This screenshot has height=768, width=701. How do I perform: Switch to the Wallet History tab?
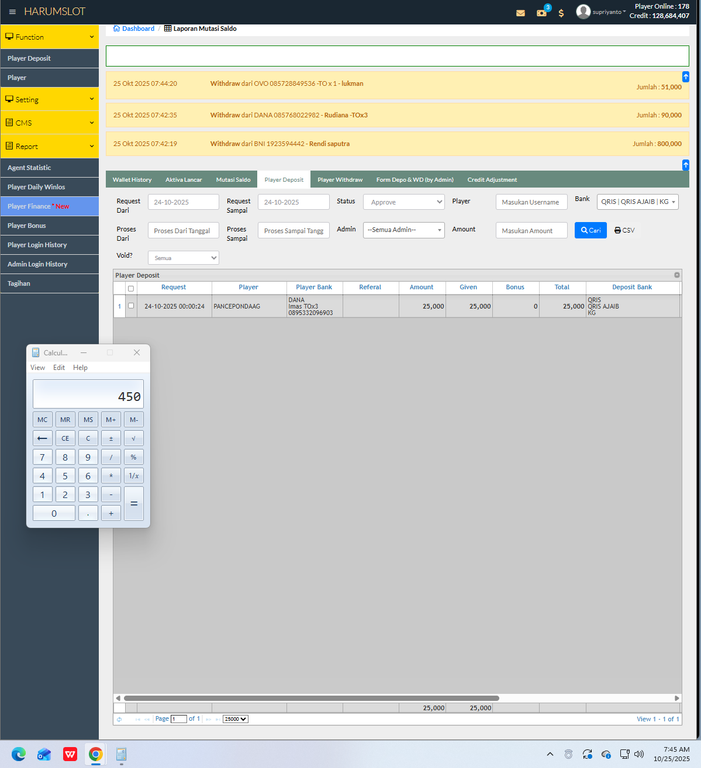(132, 180)
